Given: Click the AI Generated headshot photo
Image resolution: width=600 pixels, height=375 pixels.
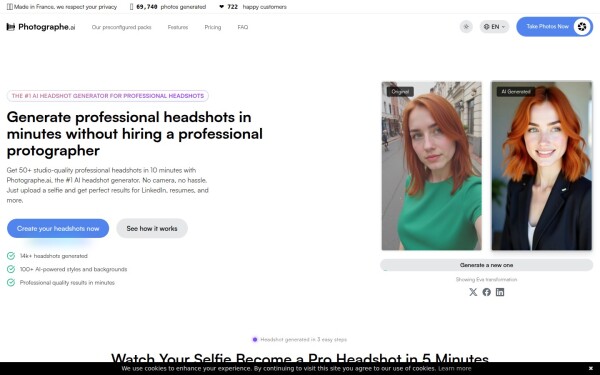Looking at the screenshot, I should point(541,166).
